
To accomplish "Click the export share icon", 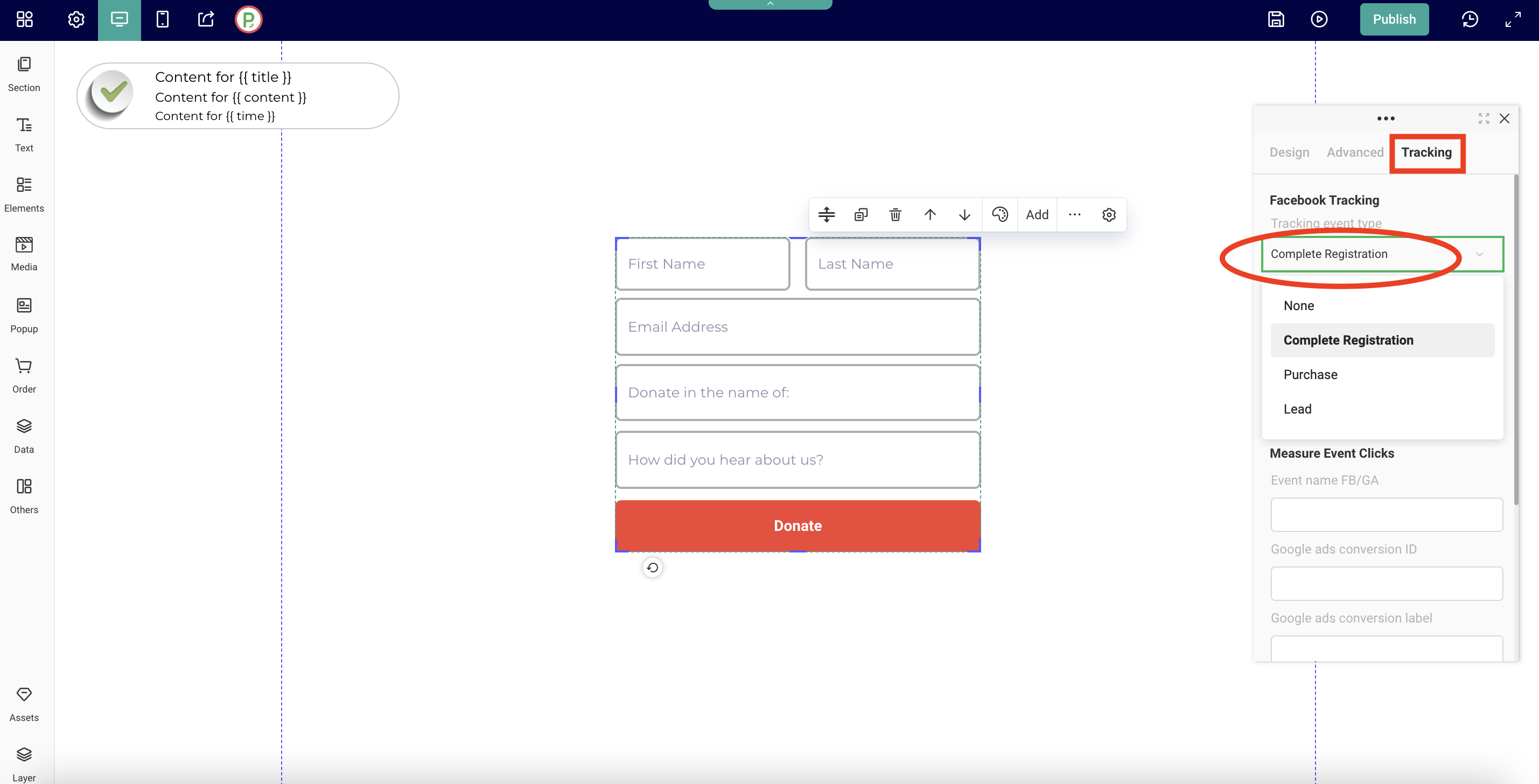I will [x=206, y=20].
